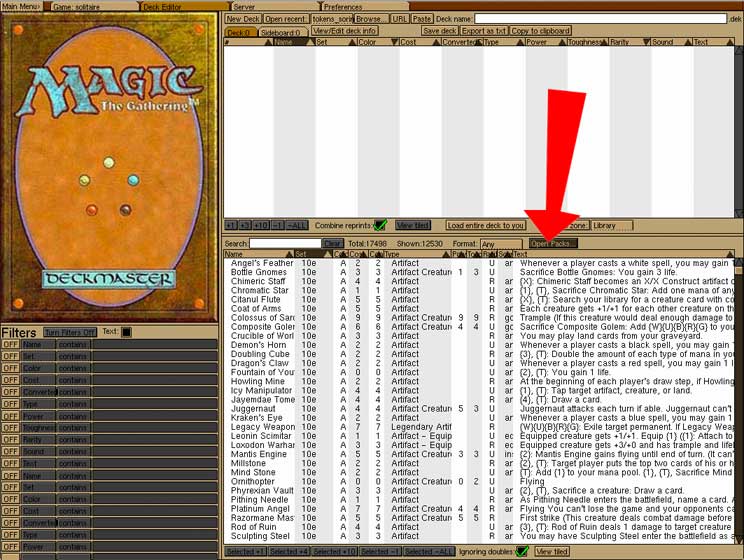Switch on the Rarity filter OFF toggle

coord(10,439)
